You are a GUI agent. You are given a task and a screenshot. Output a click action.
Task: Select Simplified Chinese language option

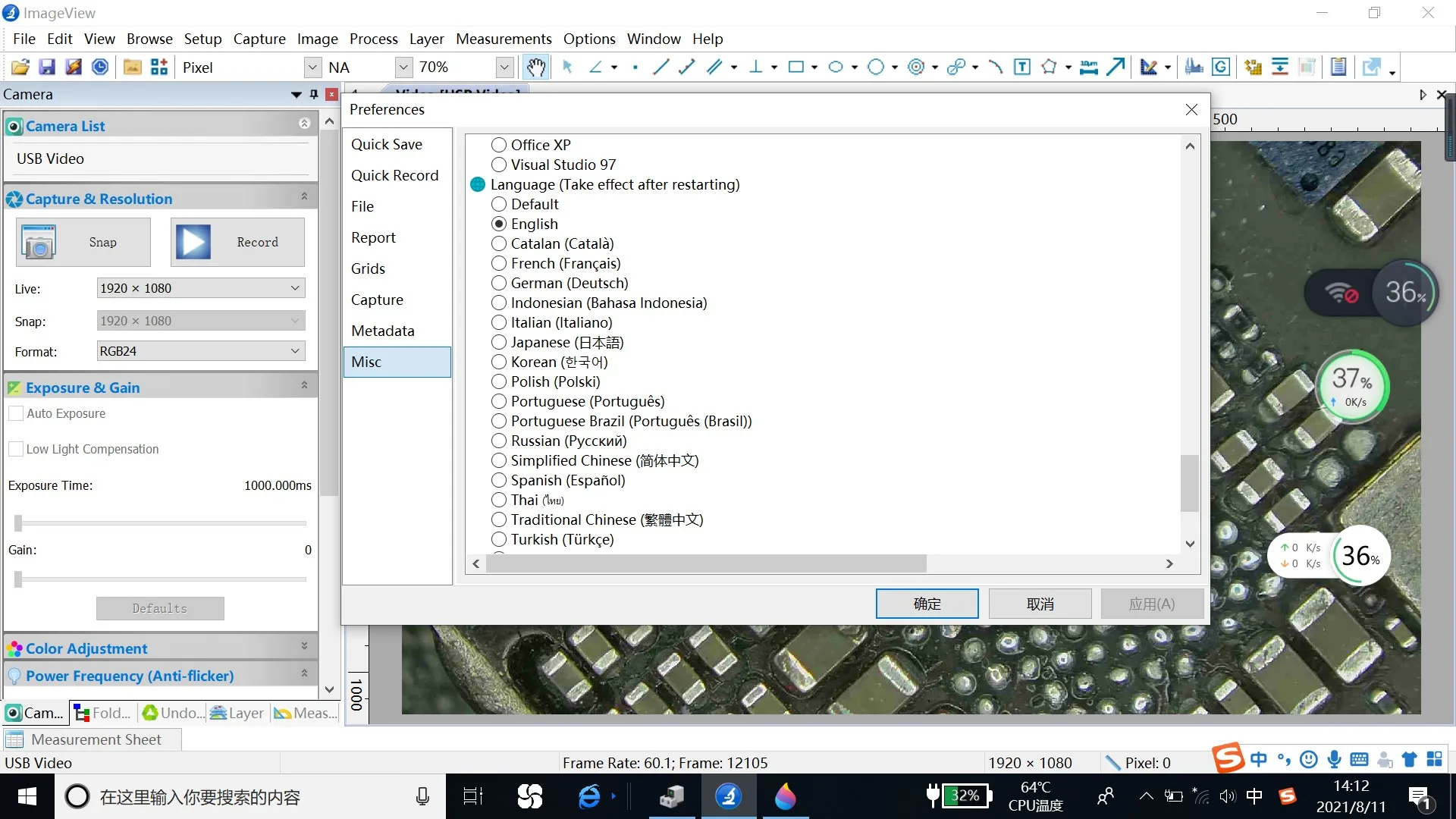click(x=499, y=460)
